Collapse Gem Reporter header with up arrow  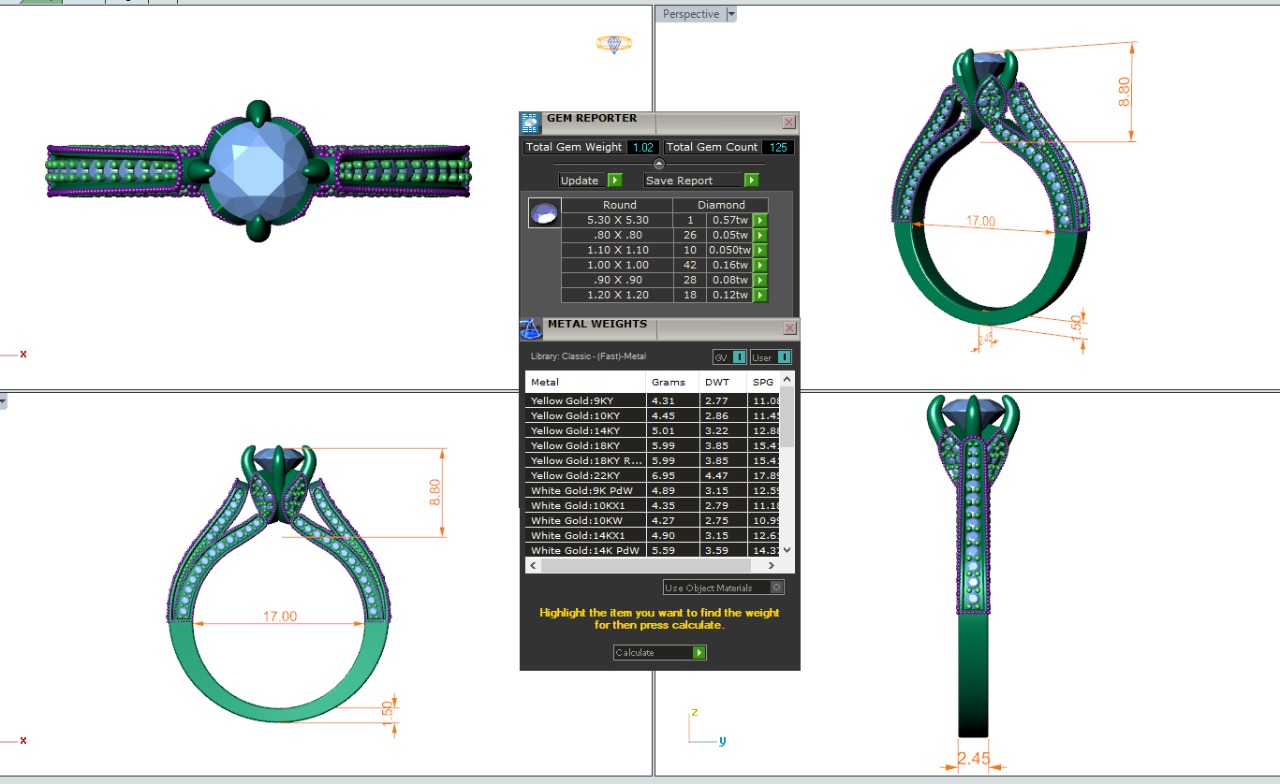659,164
